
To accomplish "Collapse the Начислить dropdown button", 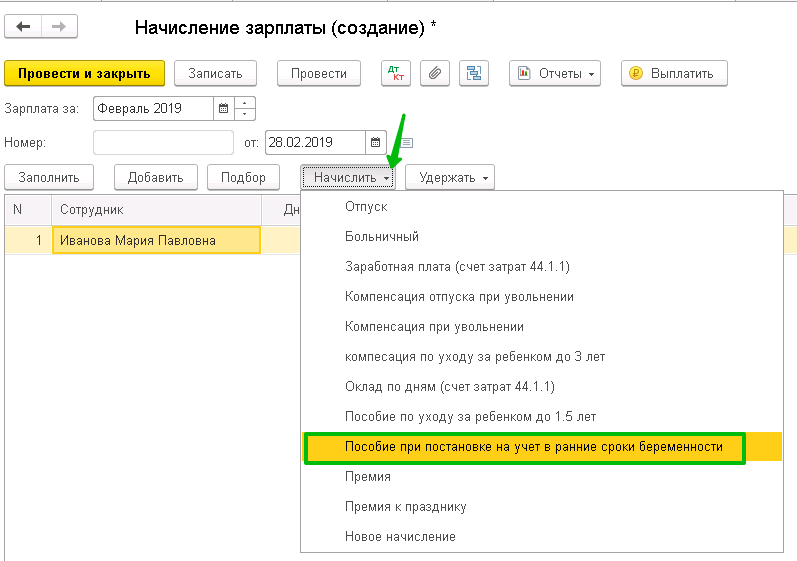I will coord(348,177).
